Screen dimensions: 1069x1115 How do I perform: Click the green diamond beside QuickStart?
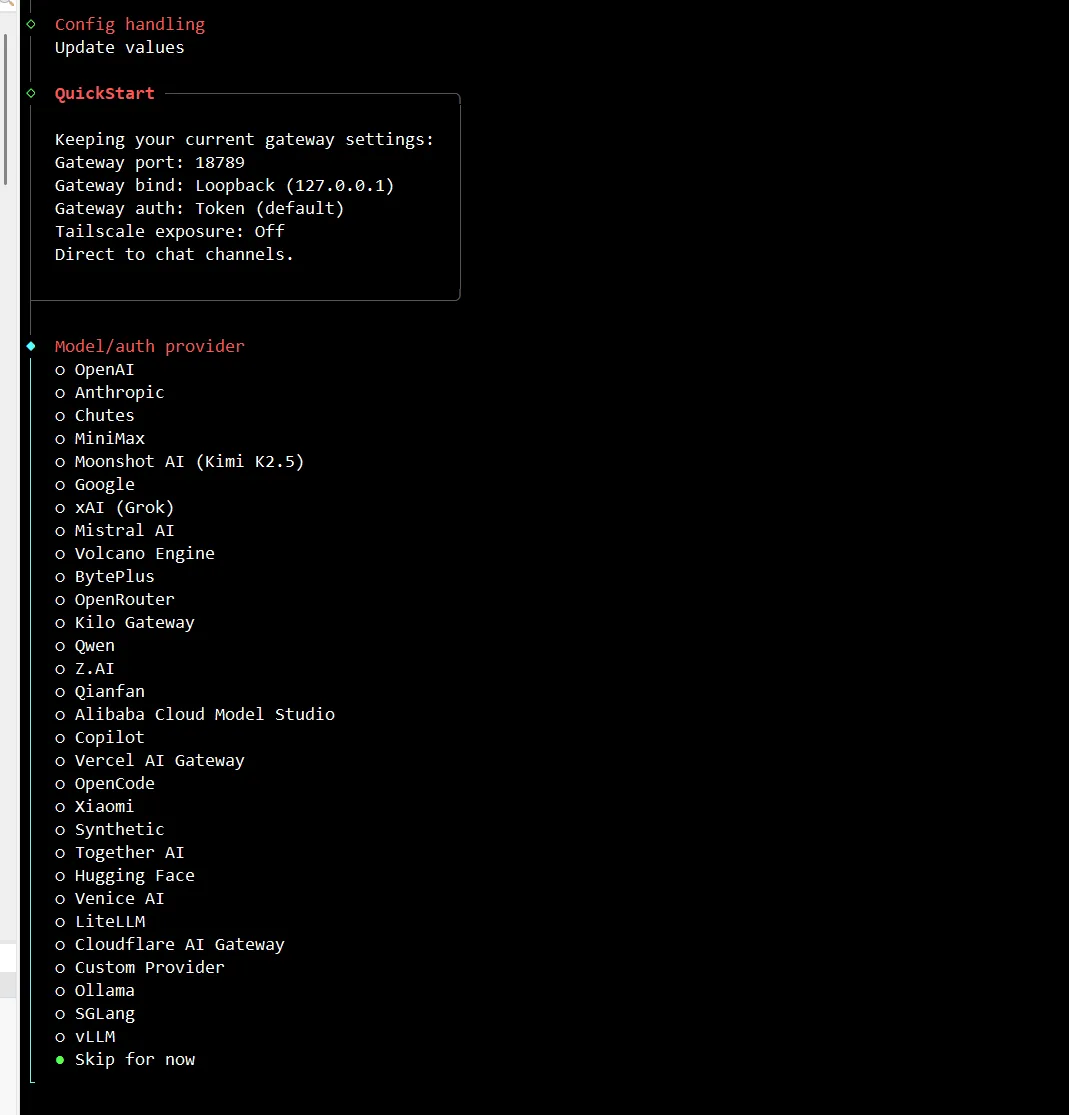pos(31,93)
